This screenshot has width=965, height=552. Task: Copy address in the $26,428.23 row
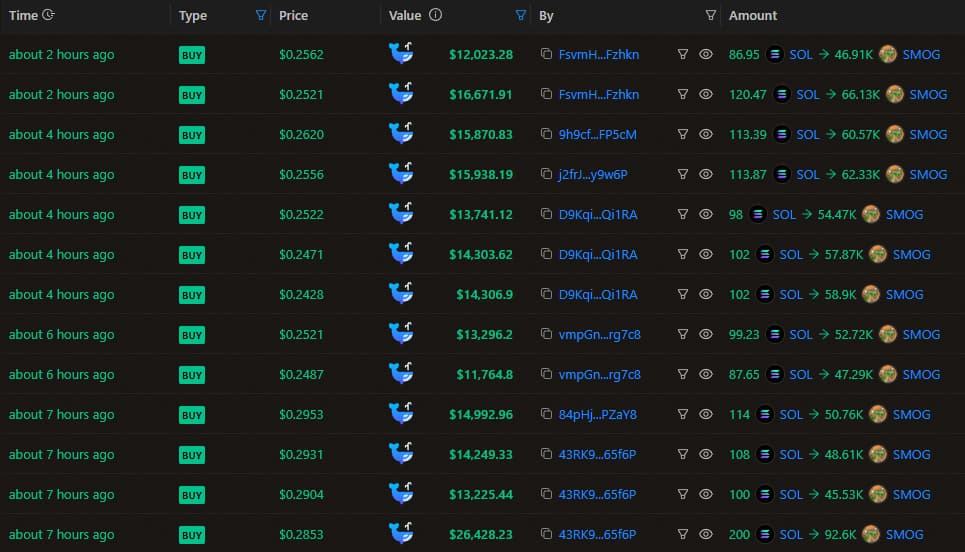pos(546,534)
